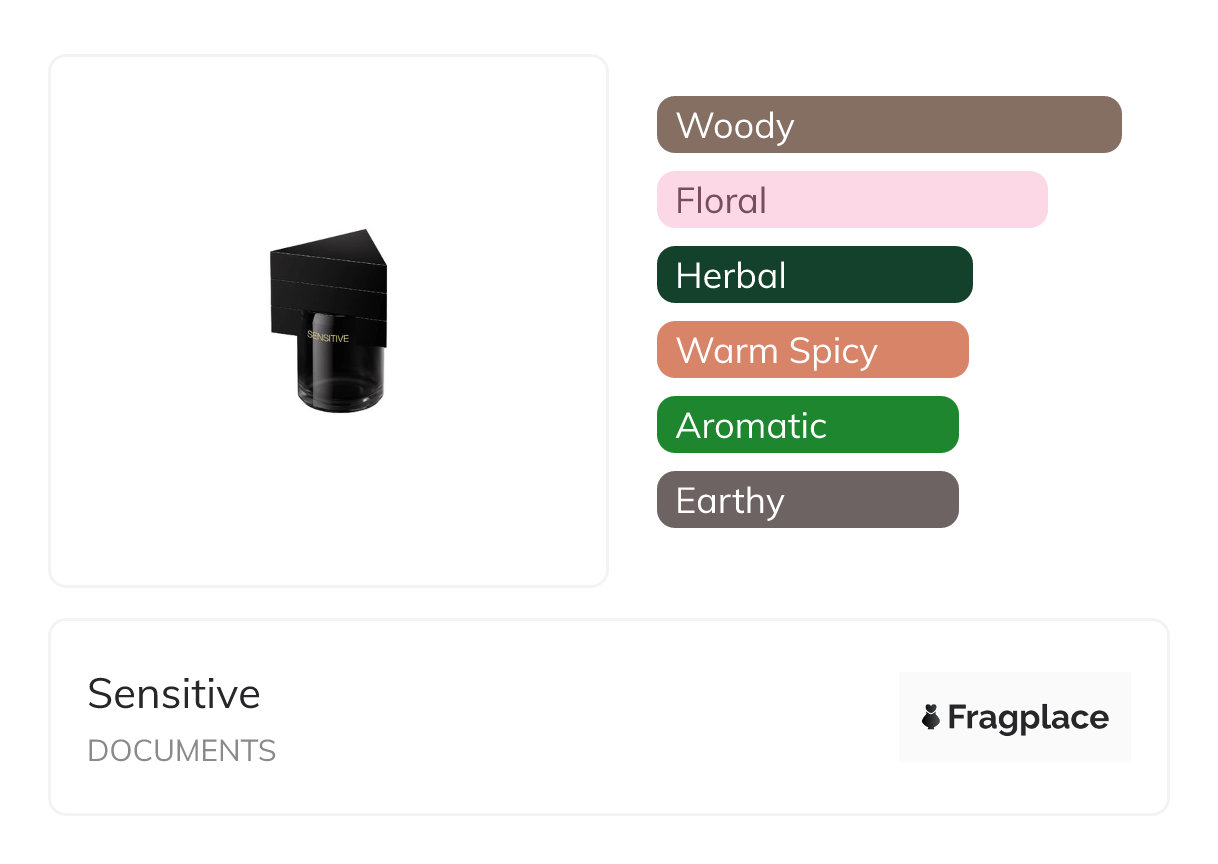The height and width of the screenshot is (864, 1218).
Task: Click the Fragplace wordmark text
Action: coord(1028,718)
